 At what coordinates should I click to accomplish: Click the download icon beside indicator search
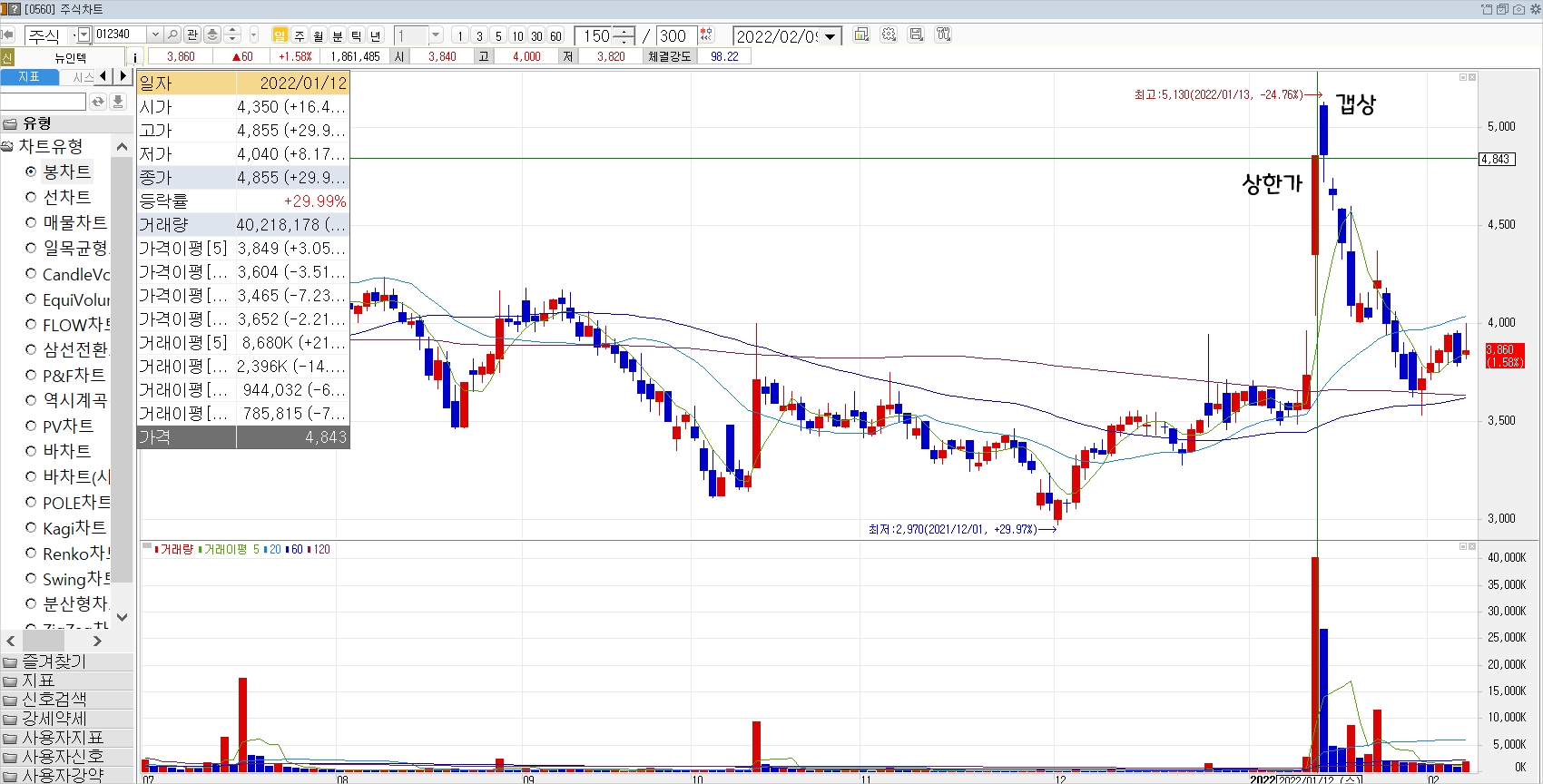(x=118, y=102)
